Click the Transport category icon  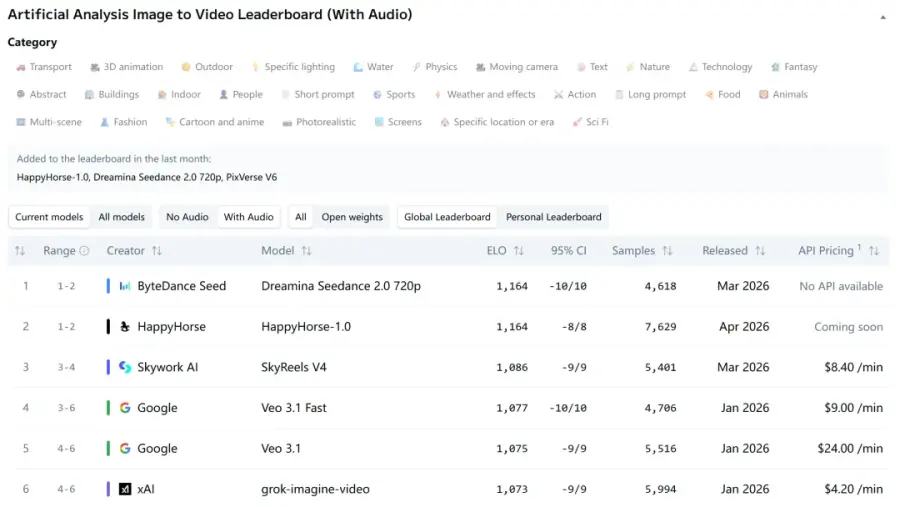click(x=21, y=67)
